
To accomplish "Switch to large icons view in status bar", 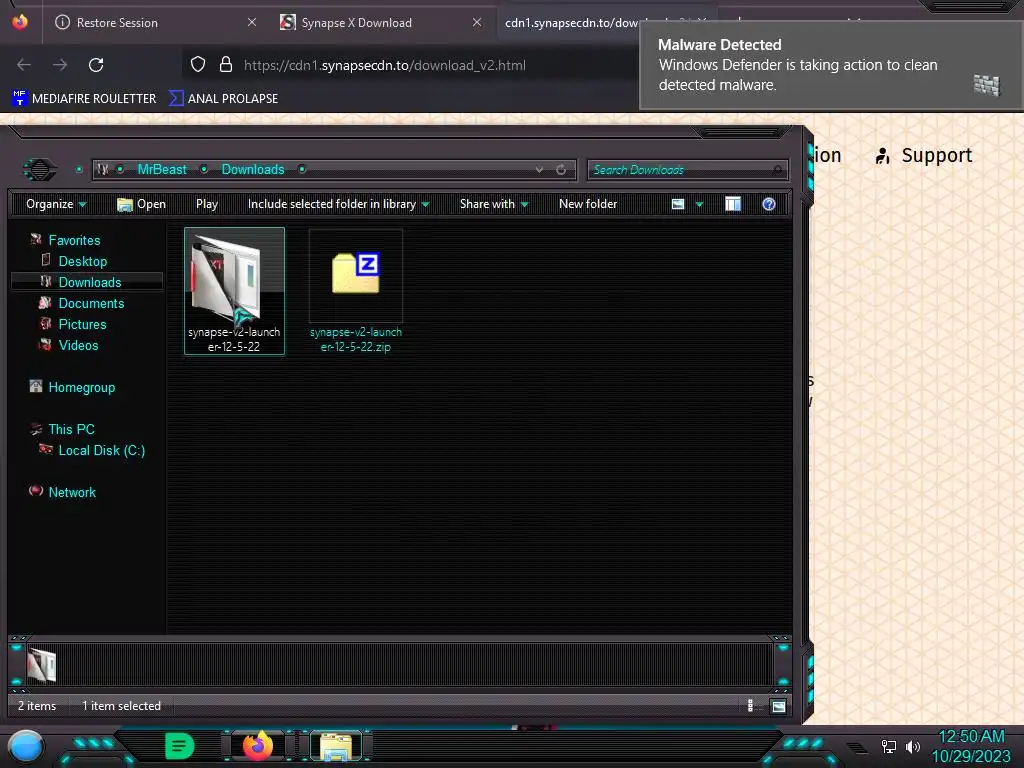I will 778,706.
